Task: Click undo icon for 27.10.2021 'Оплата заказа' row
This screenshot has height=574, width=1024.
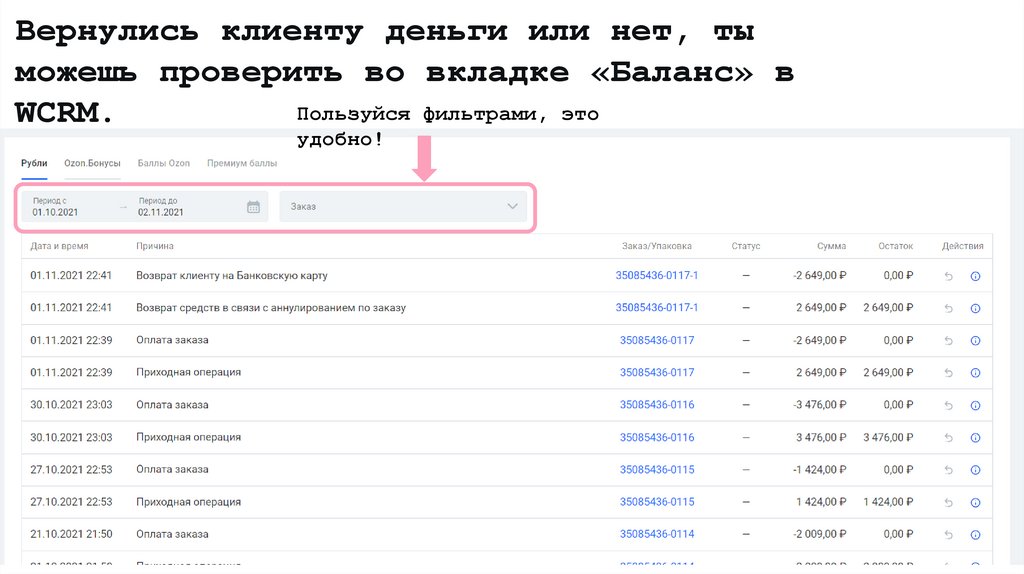Action: (948, 470)
